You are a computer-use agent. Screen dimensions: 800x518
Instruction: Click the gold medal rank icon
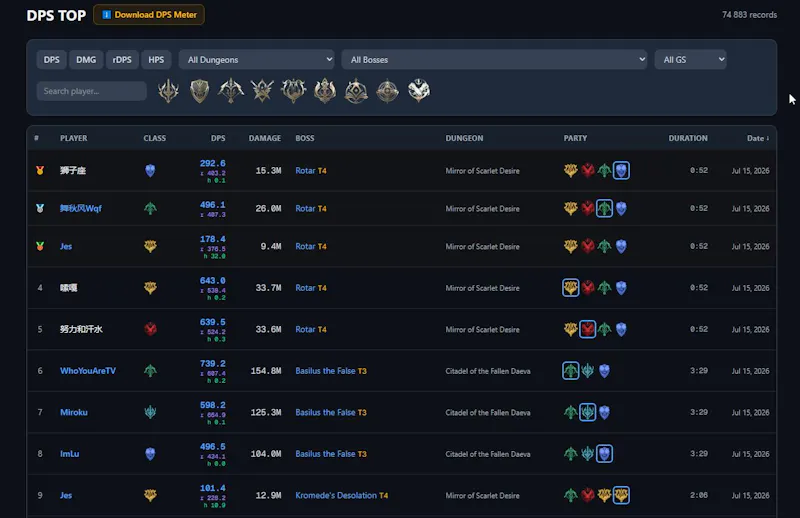click(40, 170)
